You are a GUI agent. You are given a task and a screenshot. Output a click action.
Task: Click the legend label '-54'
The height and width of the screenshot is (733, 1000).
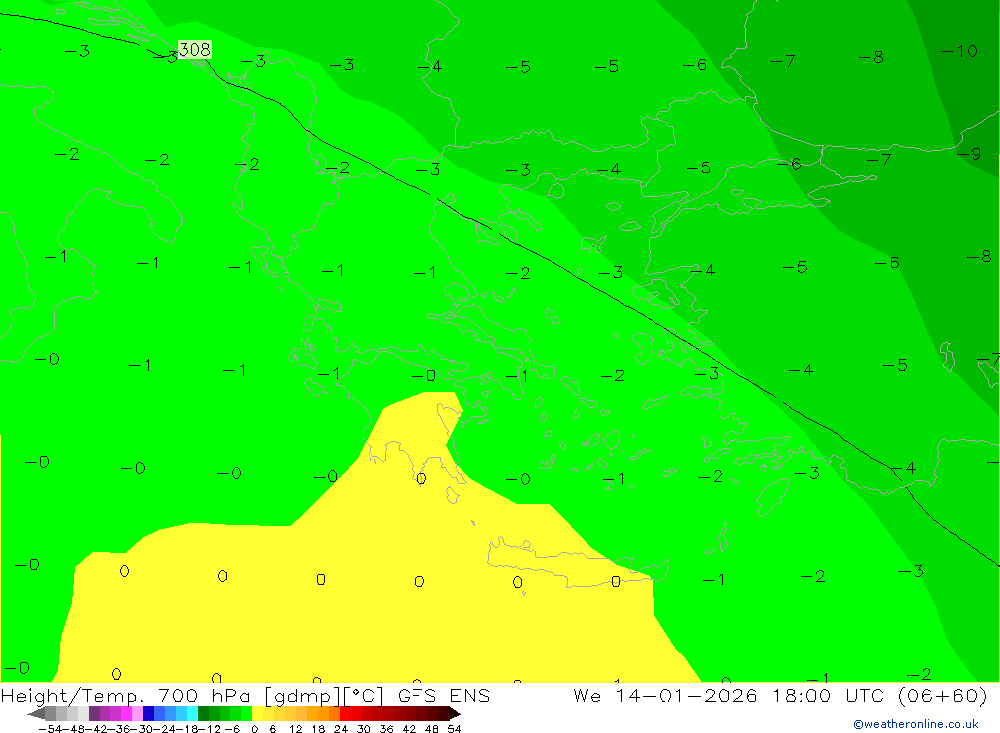[50, 729]
